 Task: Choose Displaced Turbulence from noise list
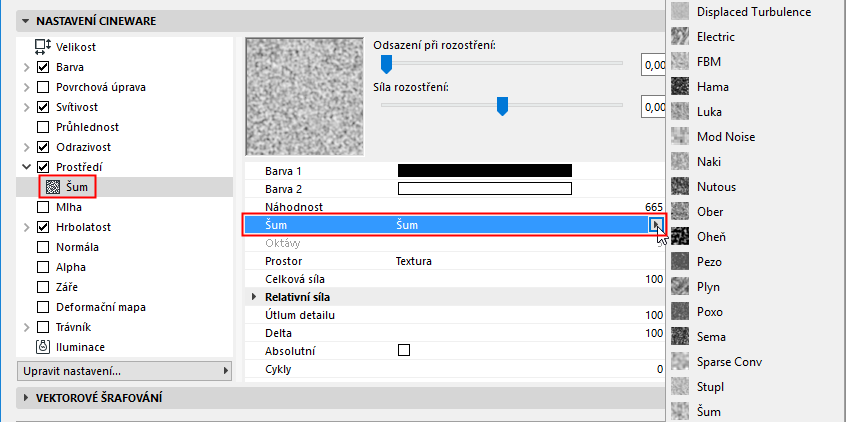[754, 11]
